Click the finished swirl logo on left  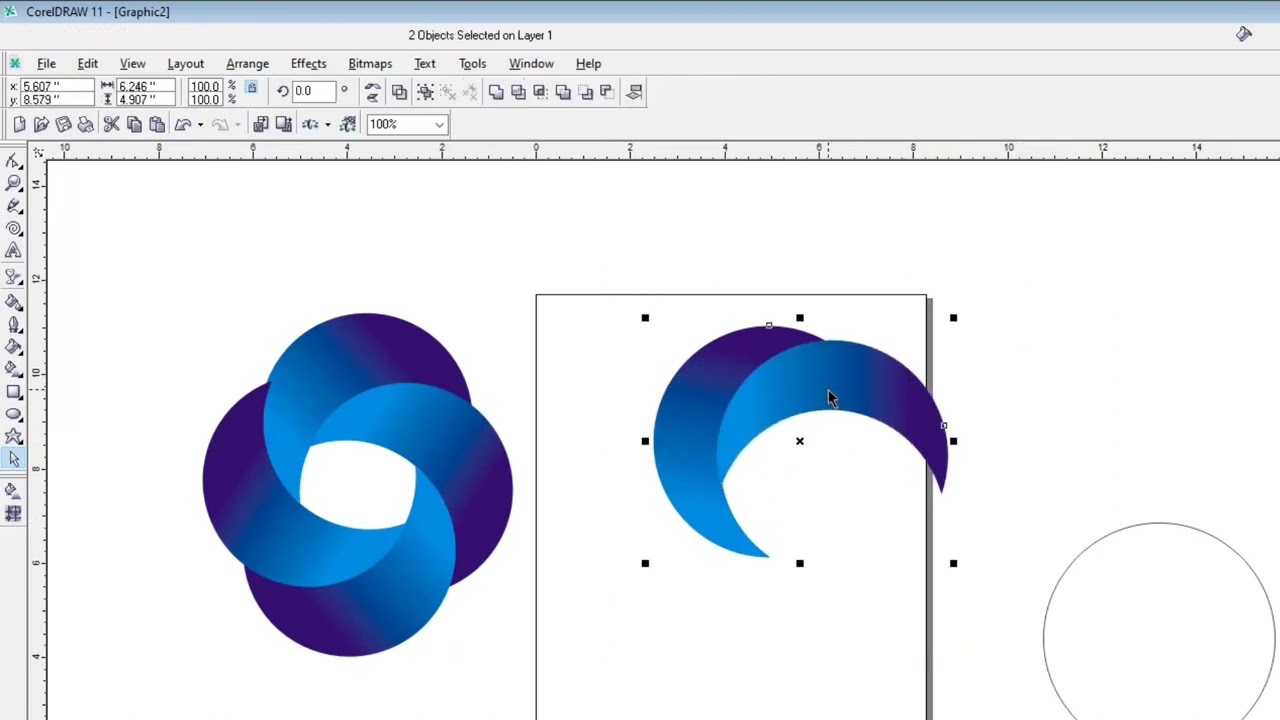[x=357, y=485]
